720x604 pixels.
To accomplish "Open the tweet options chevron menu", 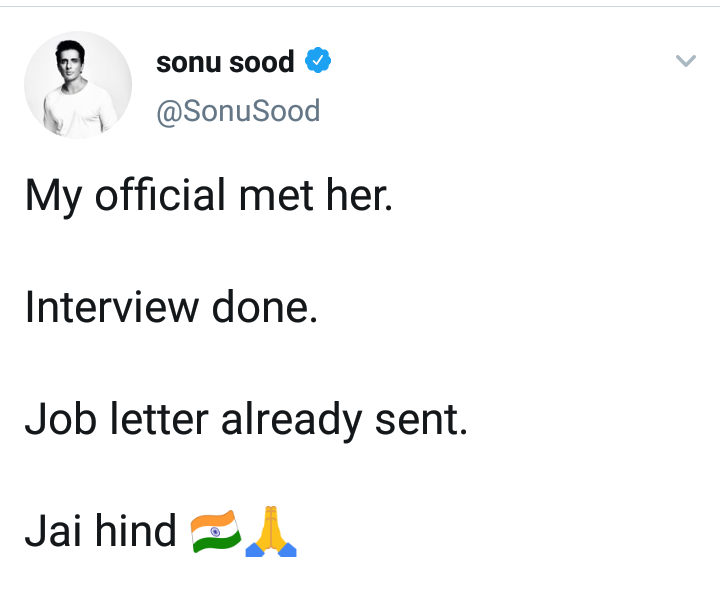I will [x=685, y=62].
